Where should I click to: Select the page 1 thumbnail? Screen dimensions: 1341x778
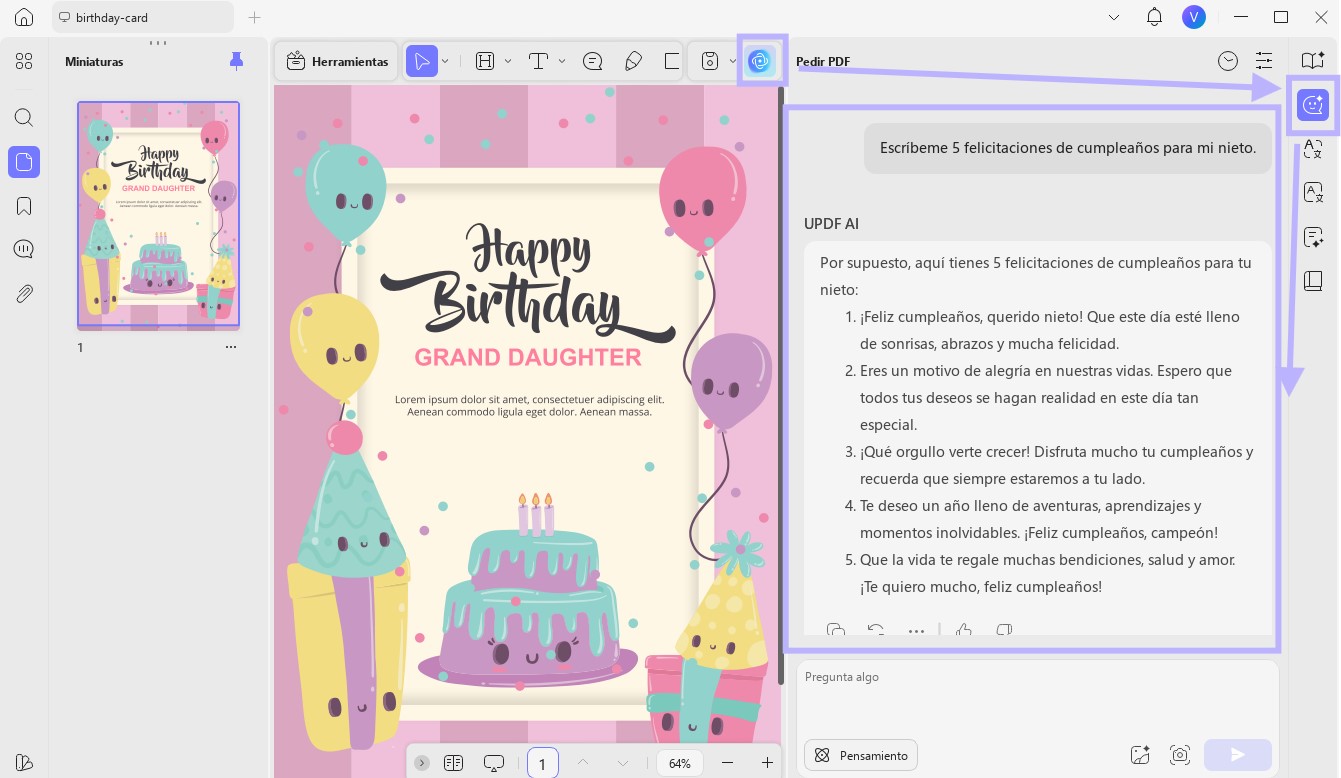click(x=159, y=214)
